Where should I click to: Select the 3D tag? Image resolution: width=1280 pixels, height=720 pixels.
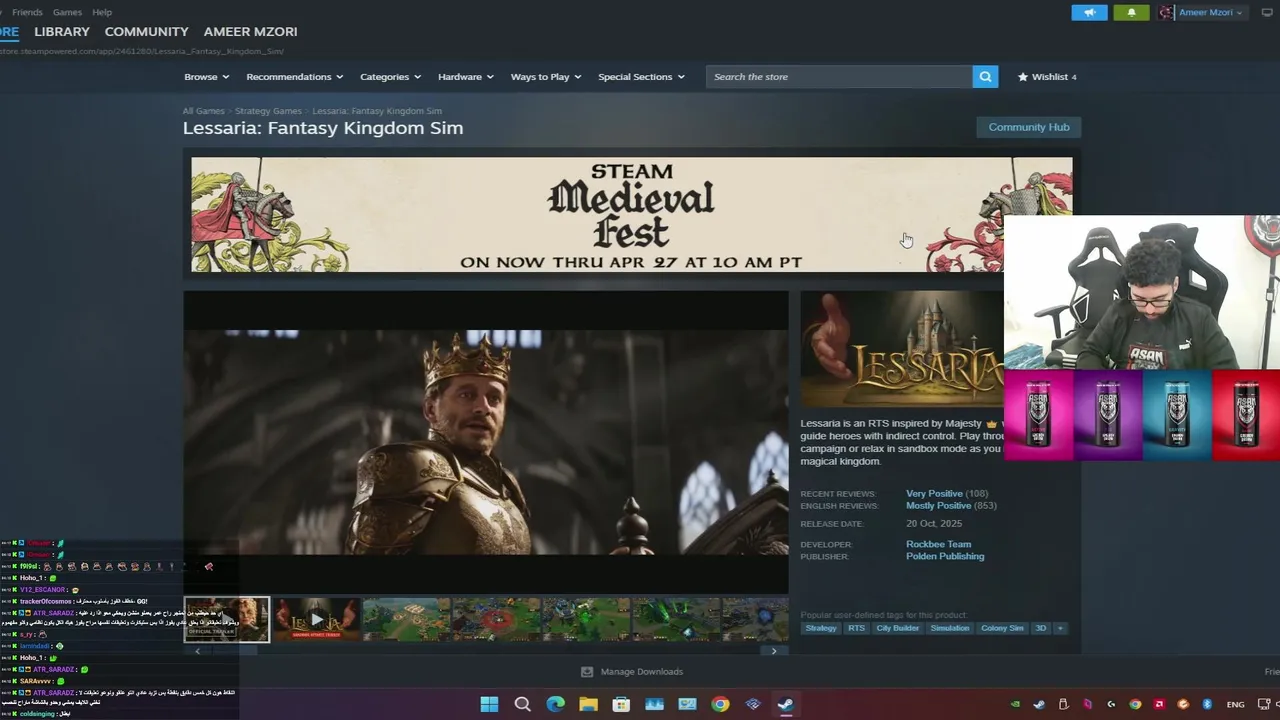(1041, 628)
